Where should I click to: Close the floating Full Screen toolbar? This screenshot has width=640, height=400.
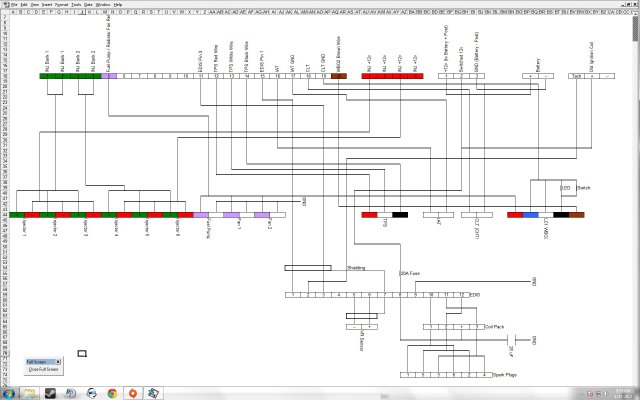tap(59, 361)
